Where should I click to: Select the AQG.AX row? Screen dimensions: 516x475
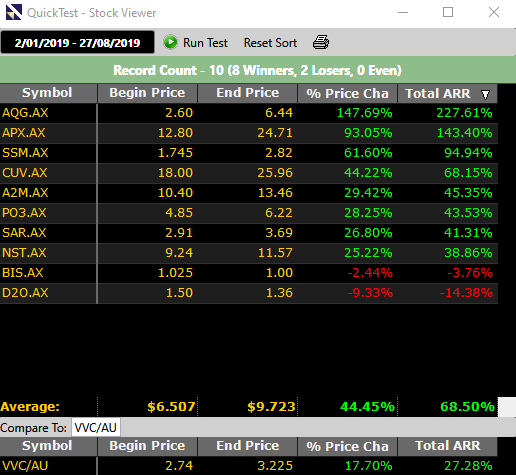click(249, 113)
